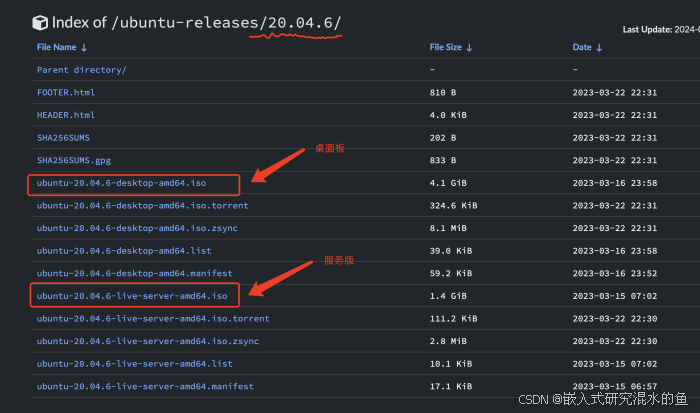
Task: Click the 10.1 KiB file size
Action: click(451, 364)
